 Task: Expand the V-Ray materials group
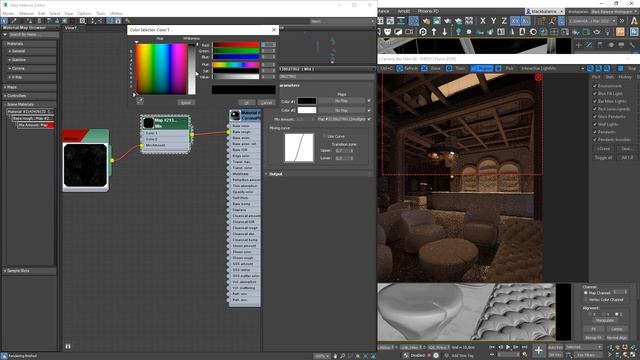point(31,77)
